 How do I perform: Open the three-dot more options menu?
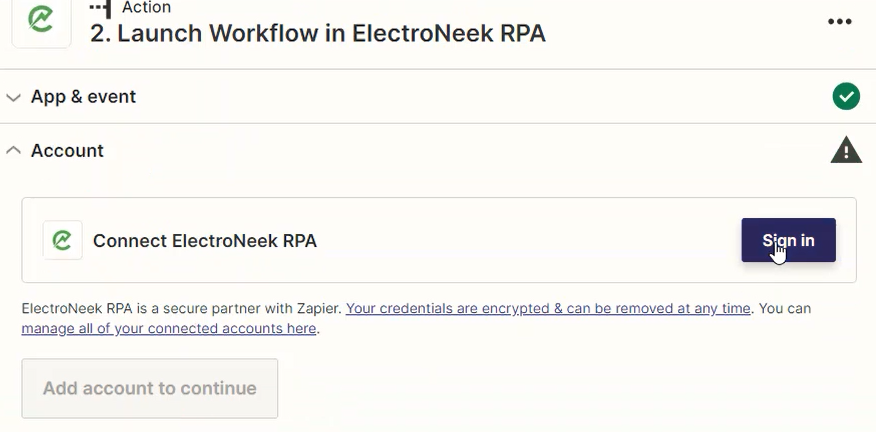[840, 22]
